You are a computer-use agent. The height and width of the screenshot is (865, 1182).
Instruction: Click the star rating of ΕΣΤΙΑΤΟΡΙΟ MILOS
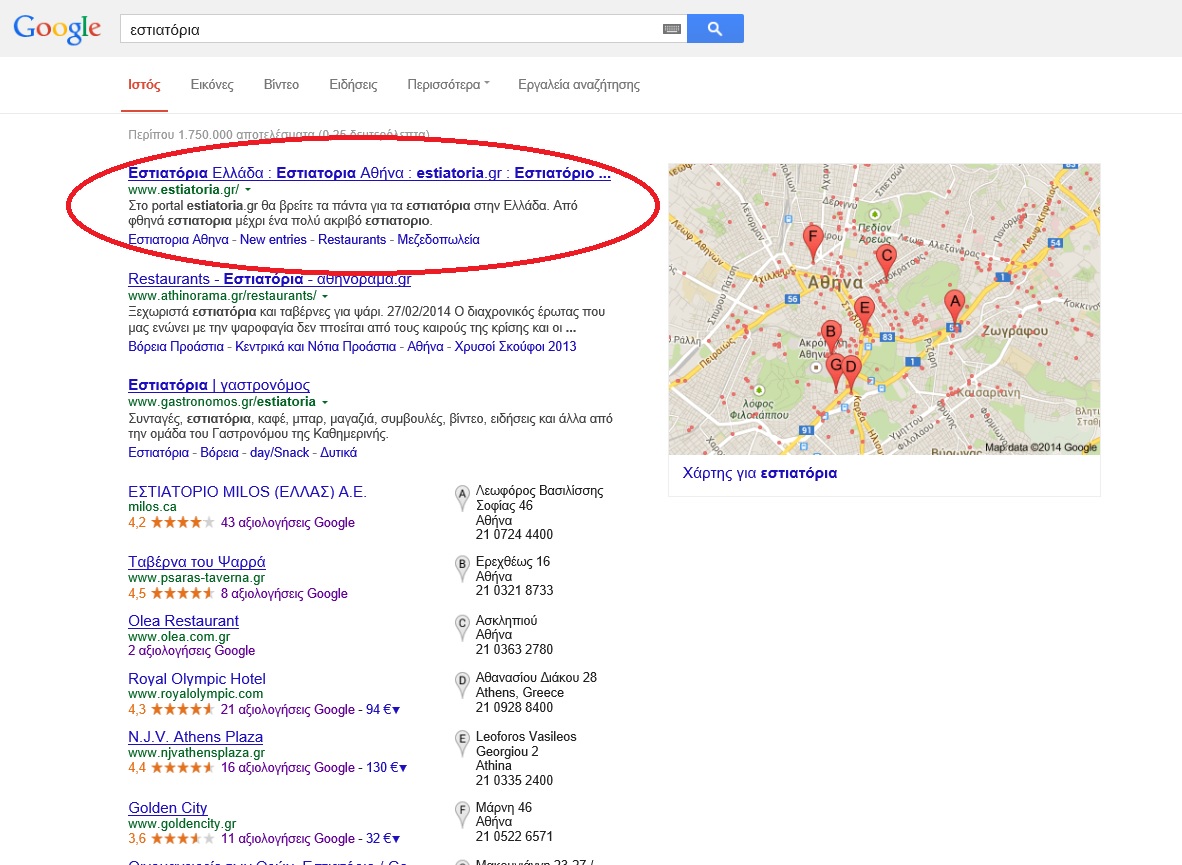click(x=182, y=522)
